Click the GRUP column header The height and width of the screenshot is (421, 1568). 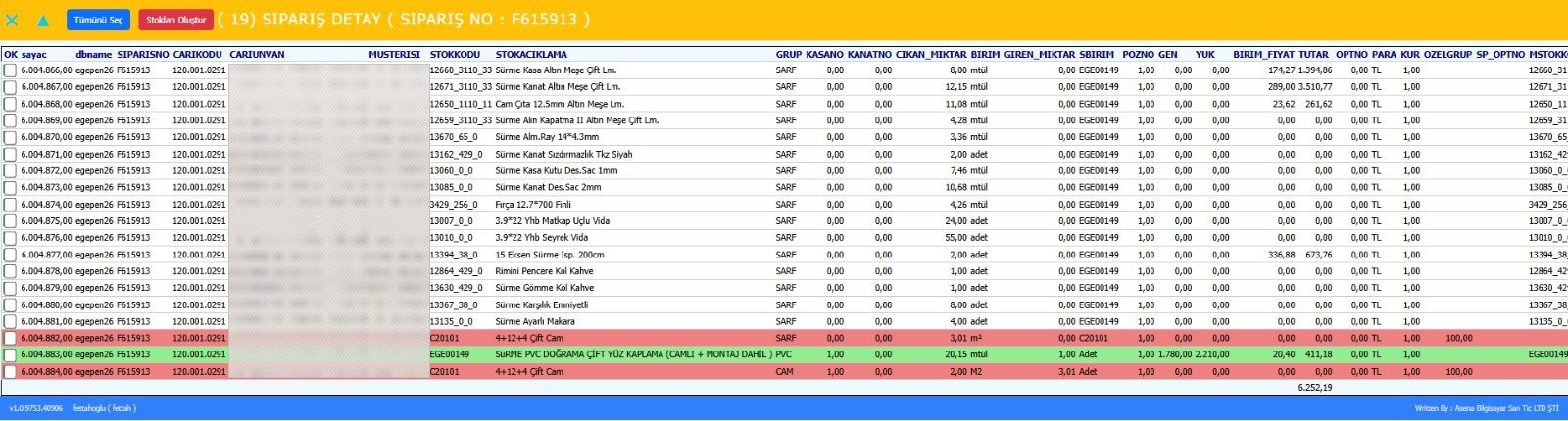789,55
